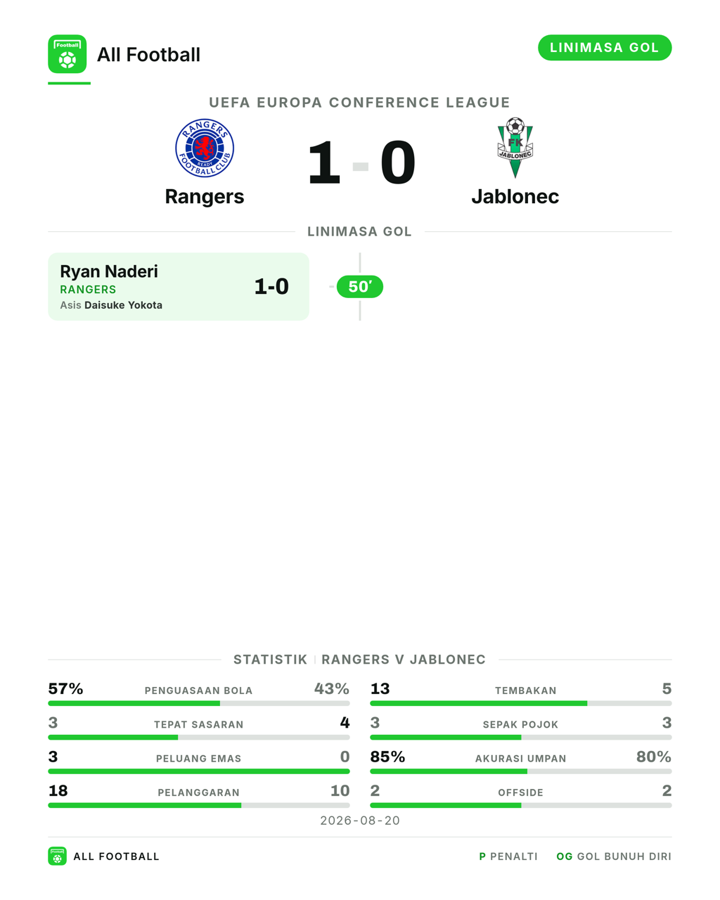Click the small All Football footer icon
The image size is (720, 900).
coord(57,856)
